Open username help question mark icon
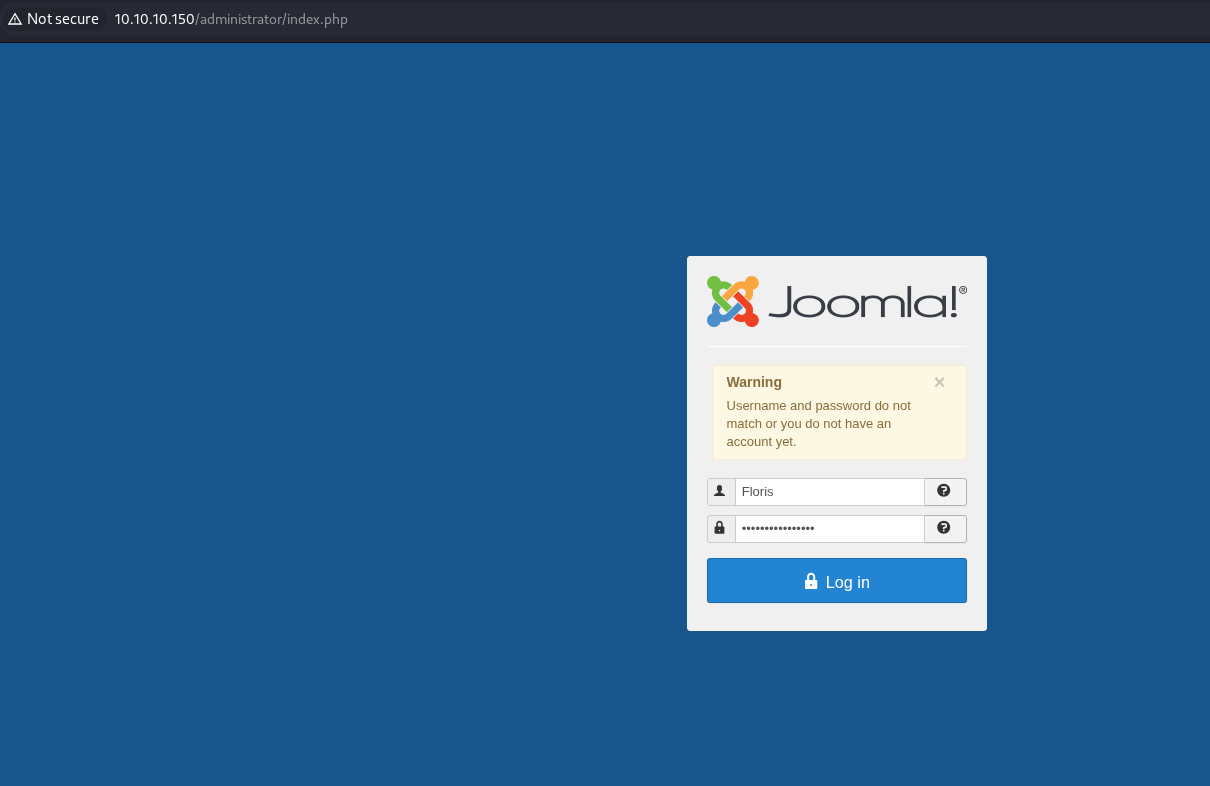 coord(944,491)
